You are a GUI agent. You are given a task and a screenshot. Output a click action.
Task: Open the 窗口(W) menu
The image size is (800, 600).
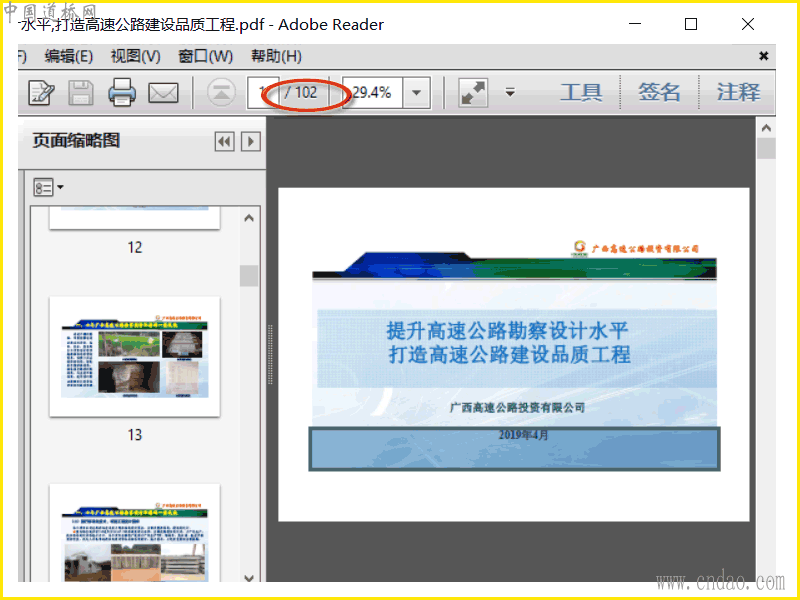coord(206,56)
